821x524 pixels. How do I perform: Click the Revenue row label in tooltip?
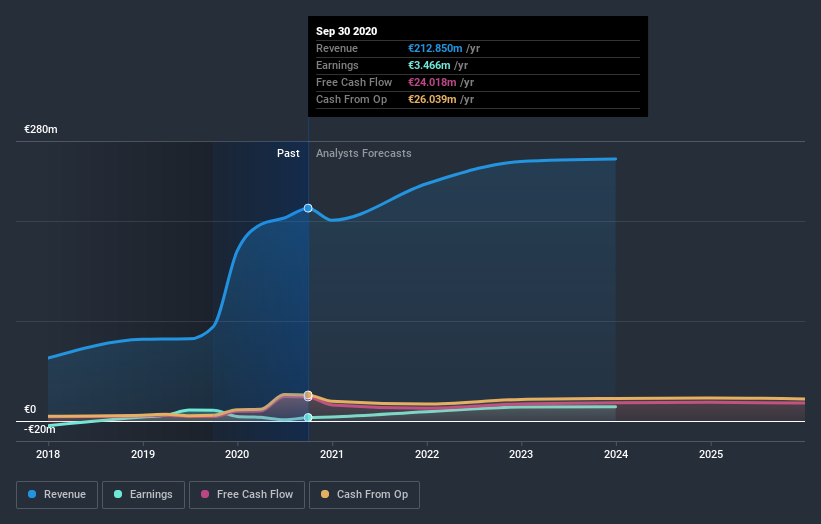(x=337, y=48)
